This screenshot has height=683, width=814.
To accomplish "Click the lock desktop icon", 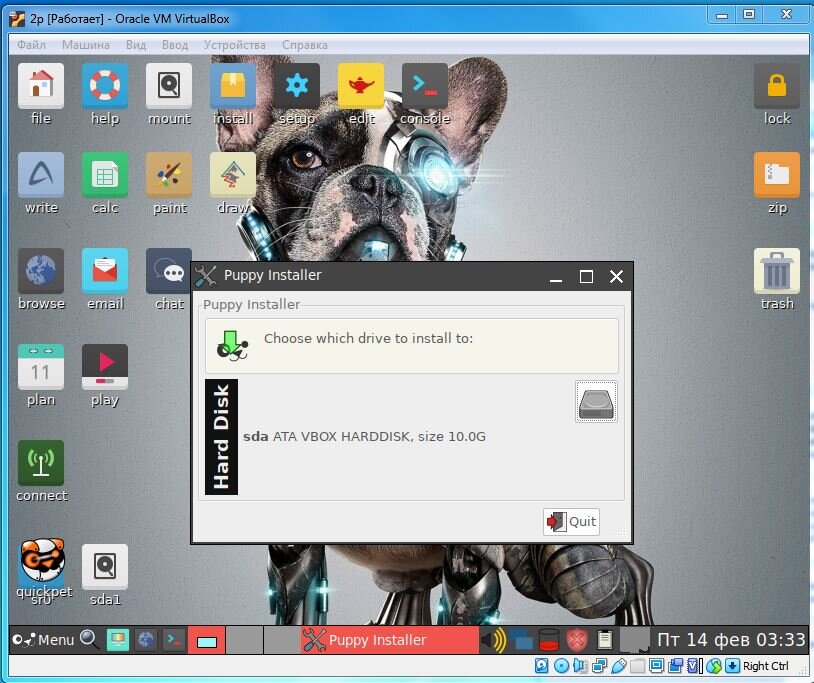I will coord(777,86).
